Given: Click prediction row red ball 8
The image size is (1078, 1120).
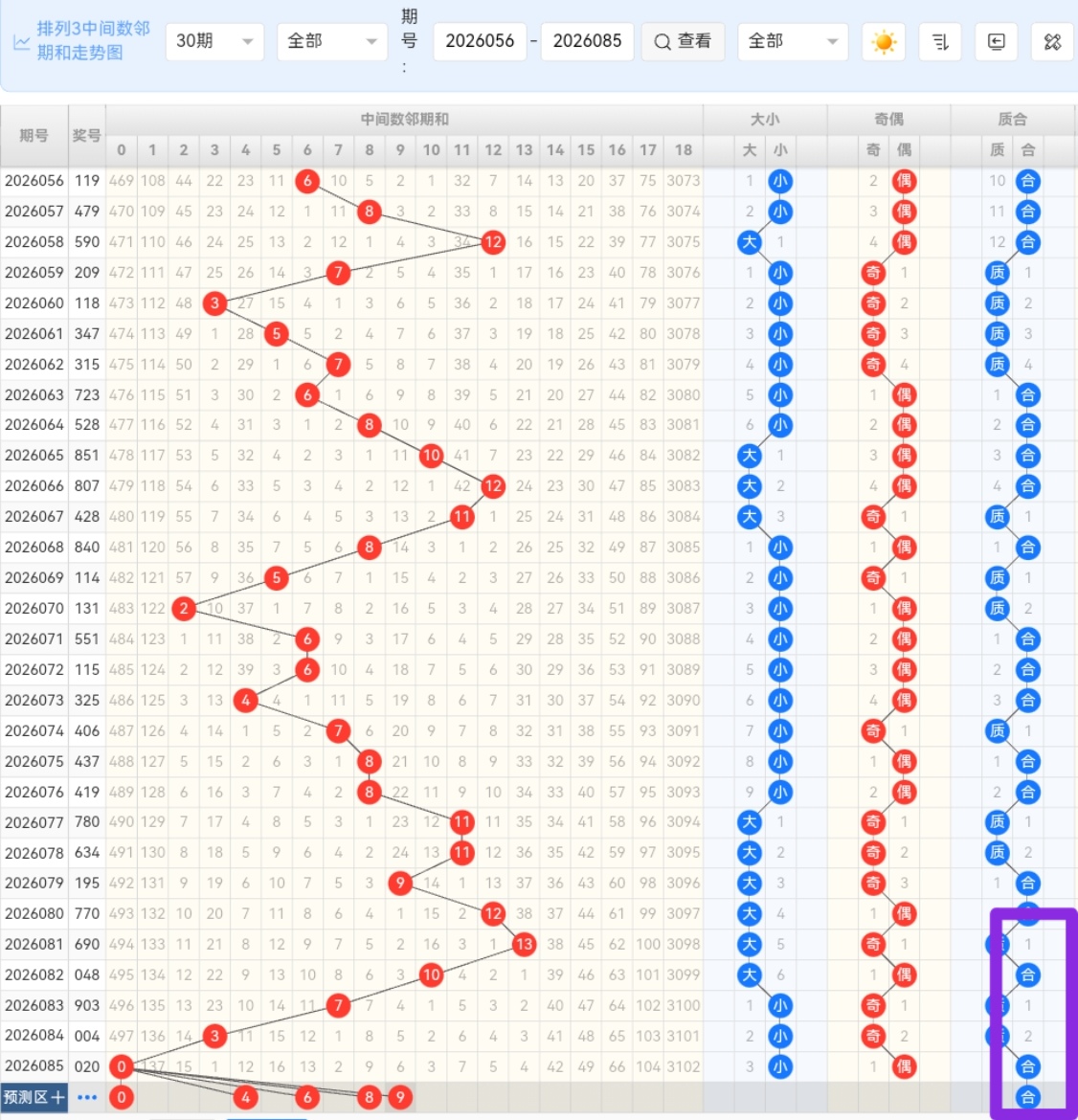Looking at the screenshot, I should click(x=370, y=1097).
